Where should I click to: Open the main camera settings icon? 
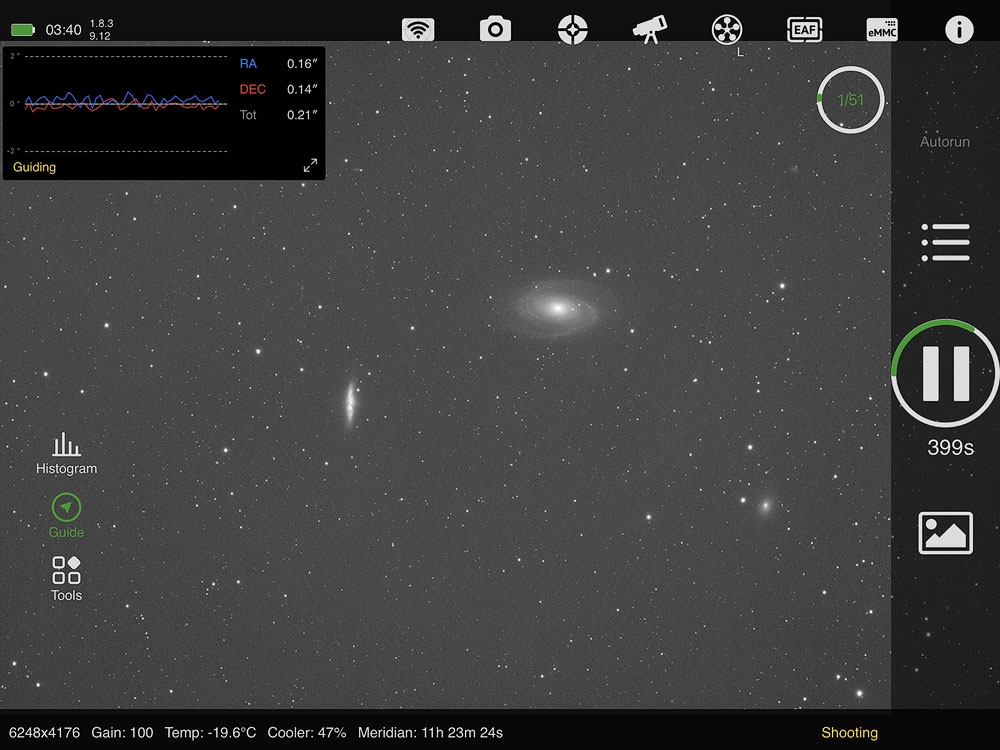(495, 29)
